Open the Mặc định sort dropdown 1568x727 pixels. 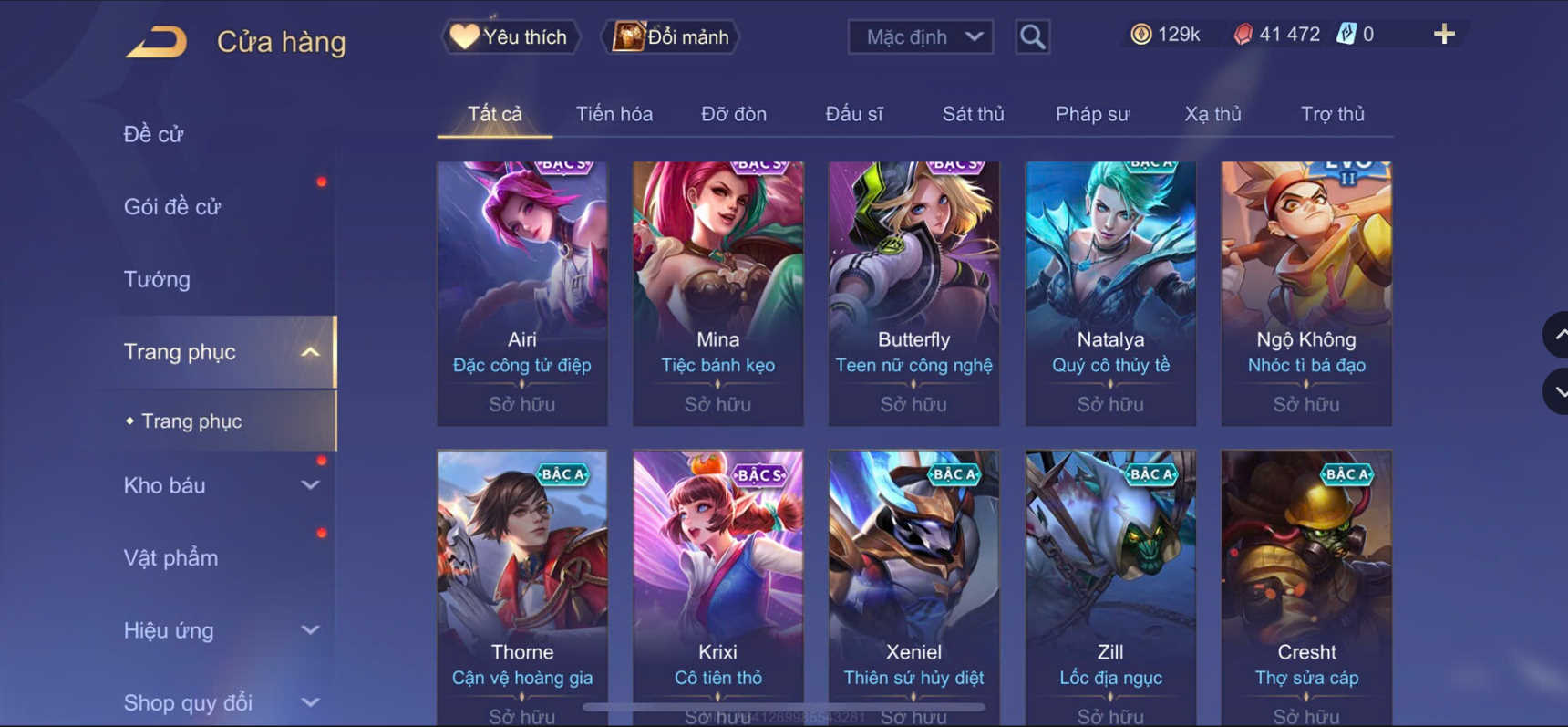tap(920, 37)
